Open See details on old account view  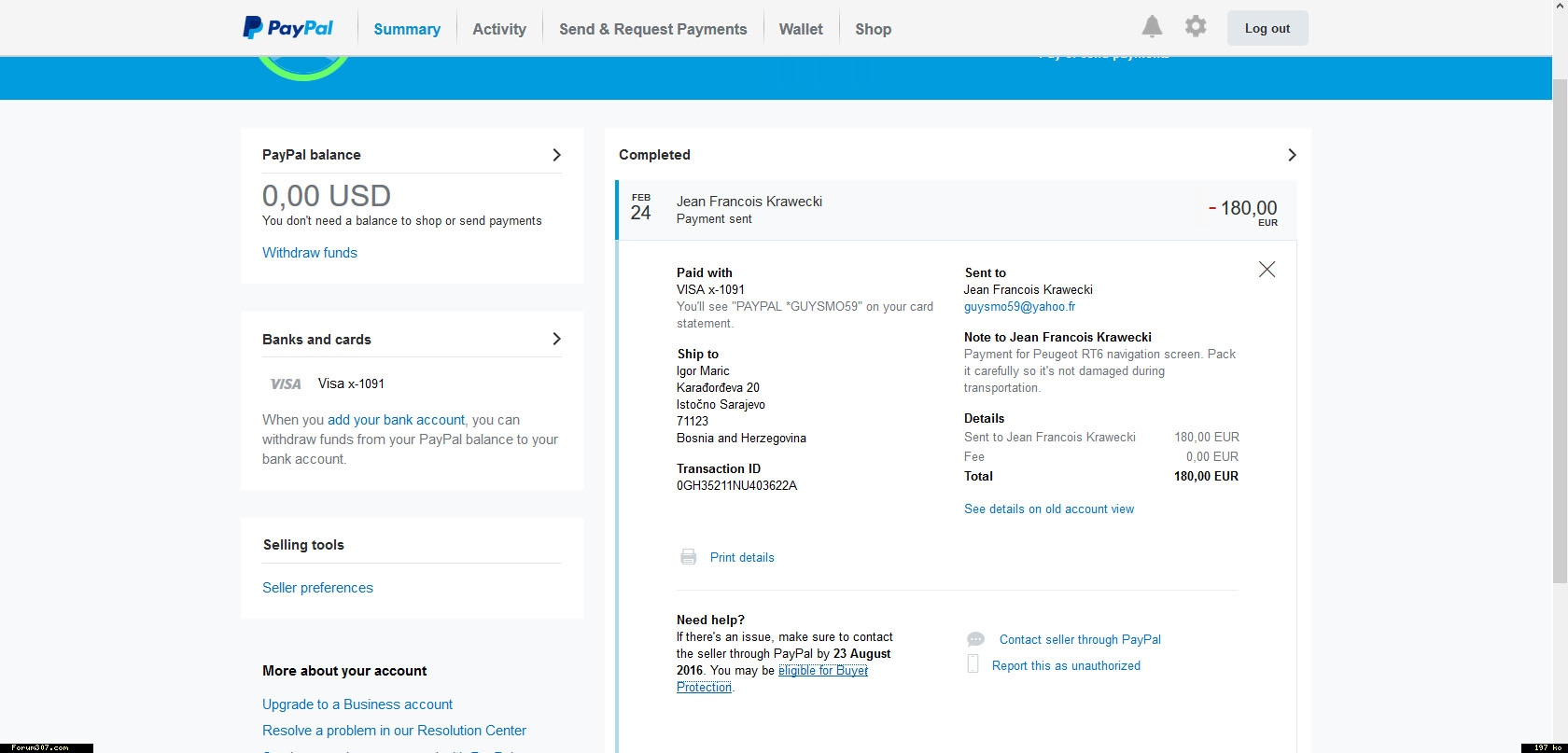point(1049,509)
